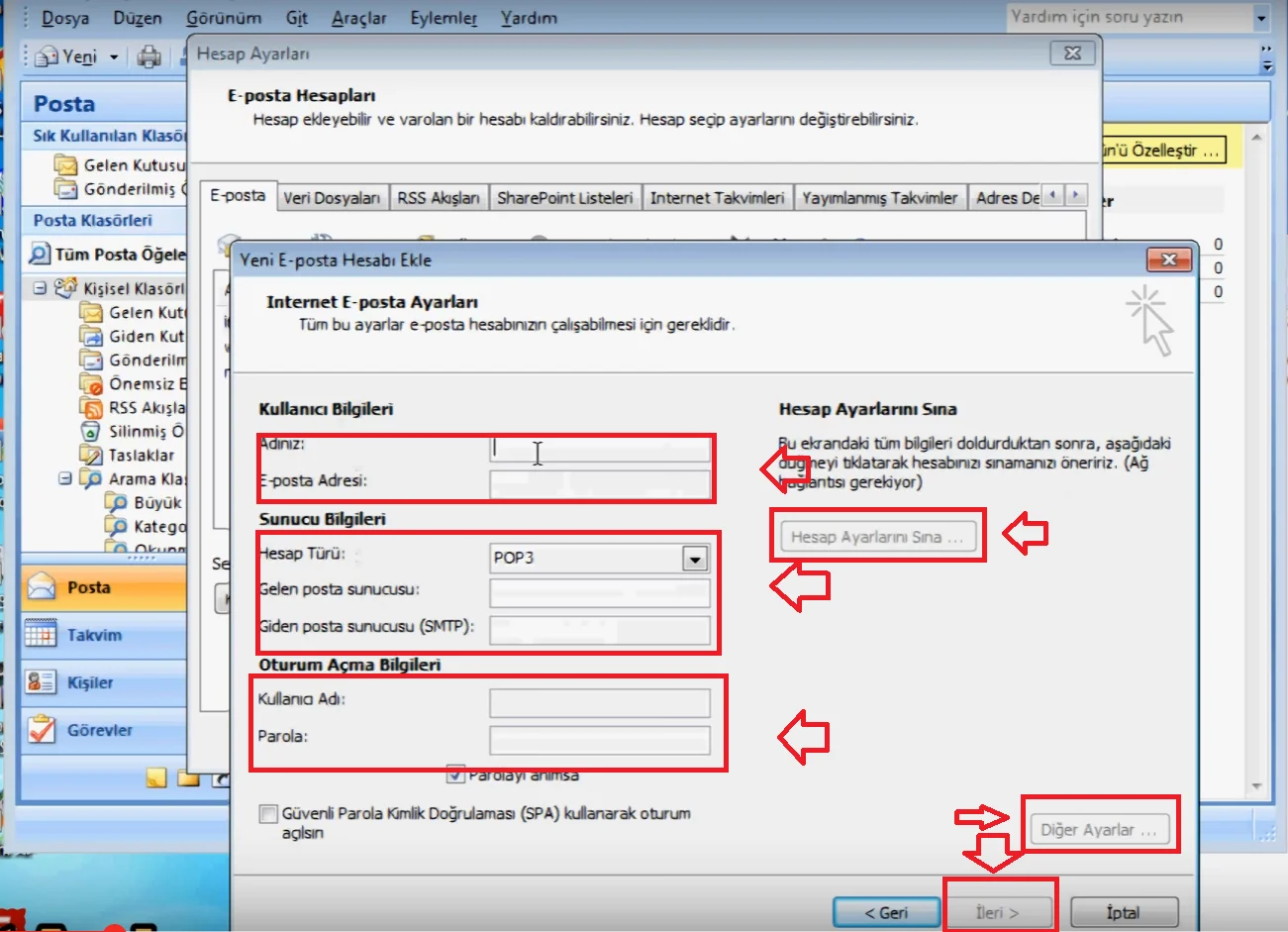Screen dimensions: 1288x932
Task: Open the Araçlar menu
Action: 358,18
